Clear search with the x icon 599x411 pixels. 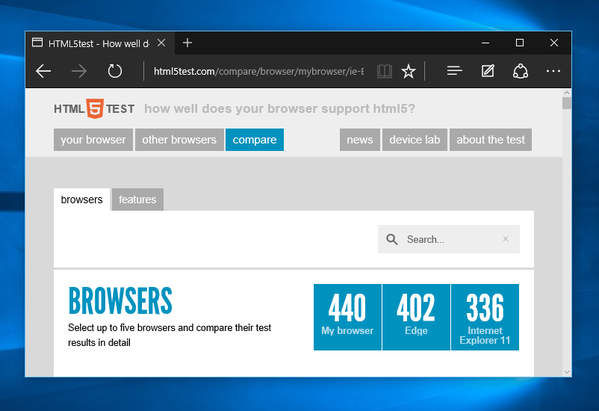pos(505,239)
